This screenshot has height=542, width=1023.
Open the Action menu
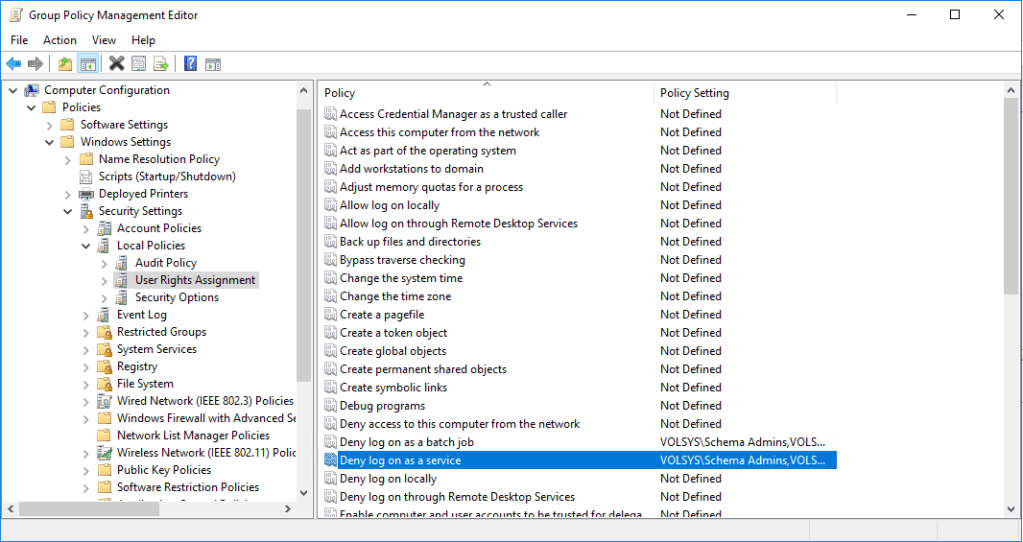(59, 40)
